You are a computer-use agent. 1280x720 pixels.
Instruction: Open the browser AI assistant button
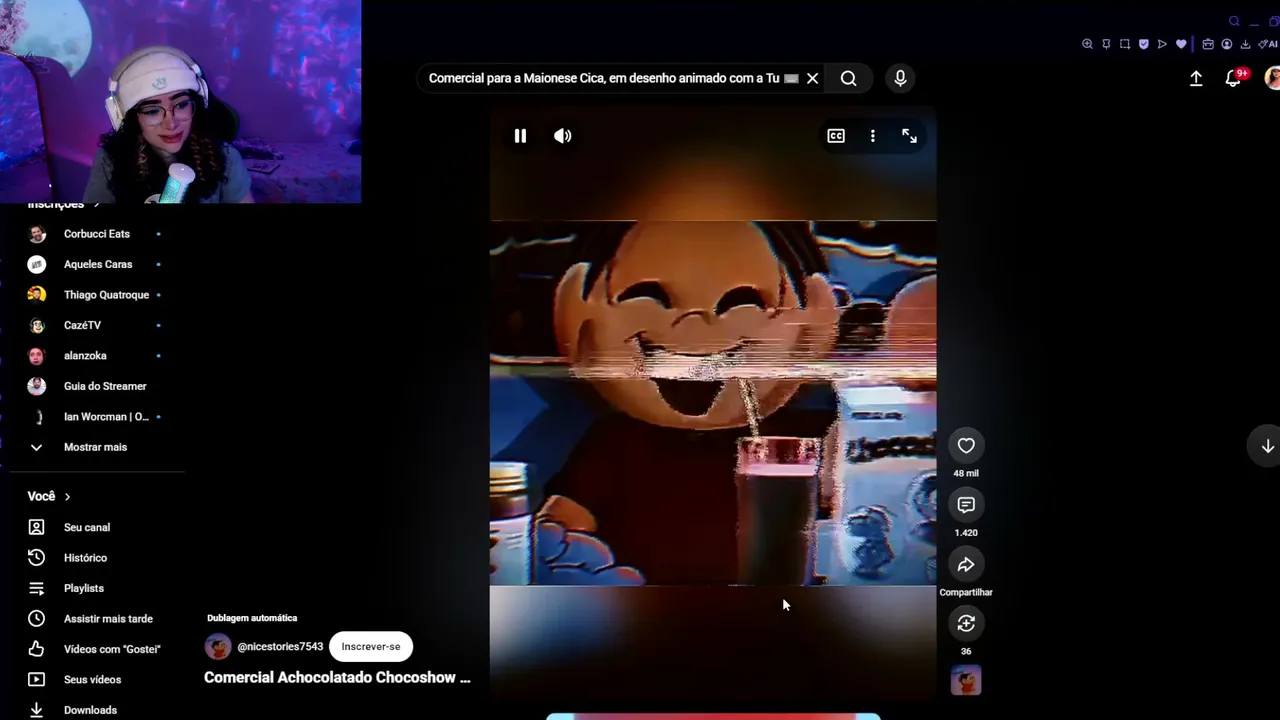coord(1270,44)
